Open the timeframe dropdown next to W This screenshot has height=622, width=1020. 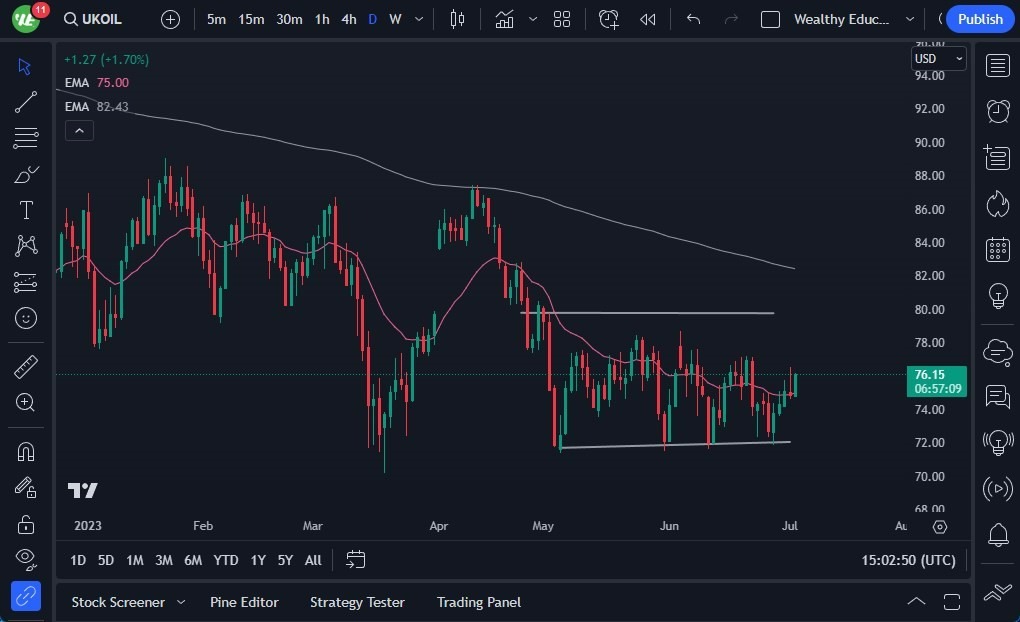(x=418, y=18)
